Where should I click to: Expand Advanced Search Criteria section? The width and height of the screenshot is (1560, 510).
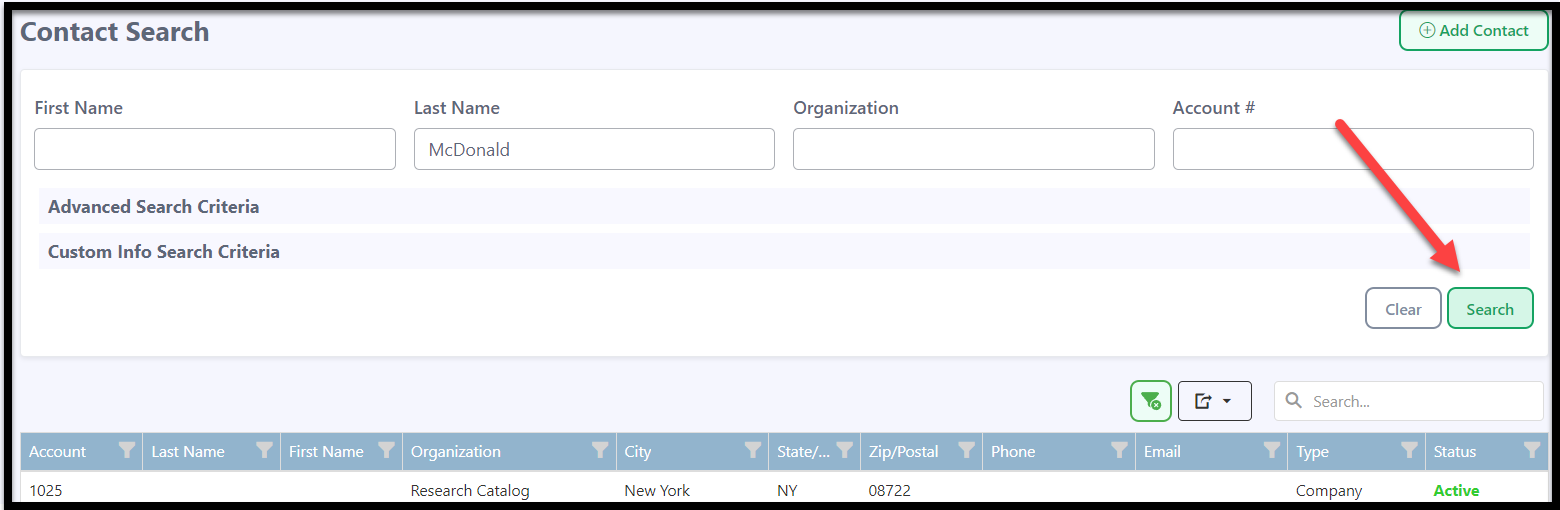tap(784, 207)
